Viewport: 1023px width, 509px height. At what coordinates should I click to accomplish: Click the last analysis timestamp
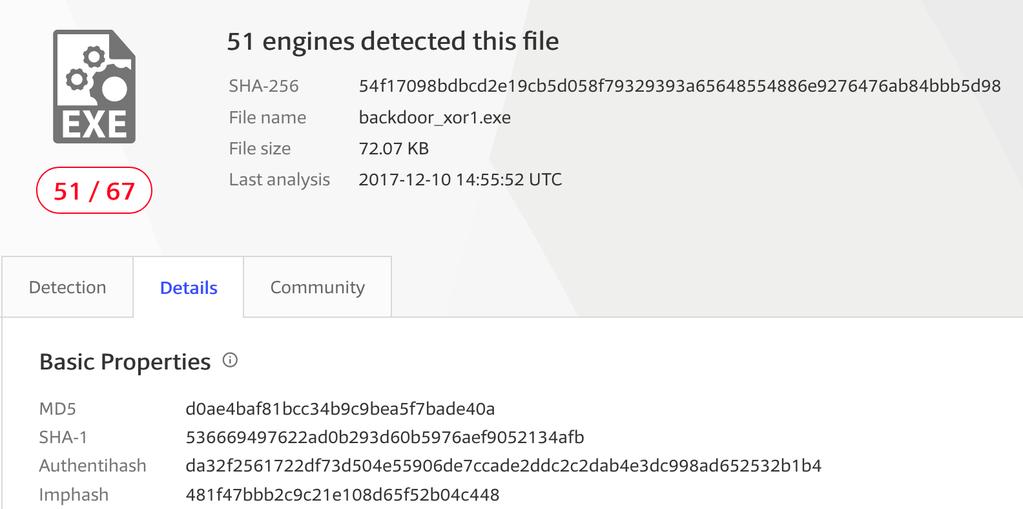click(x=460, y=179)
